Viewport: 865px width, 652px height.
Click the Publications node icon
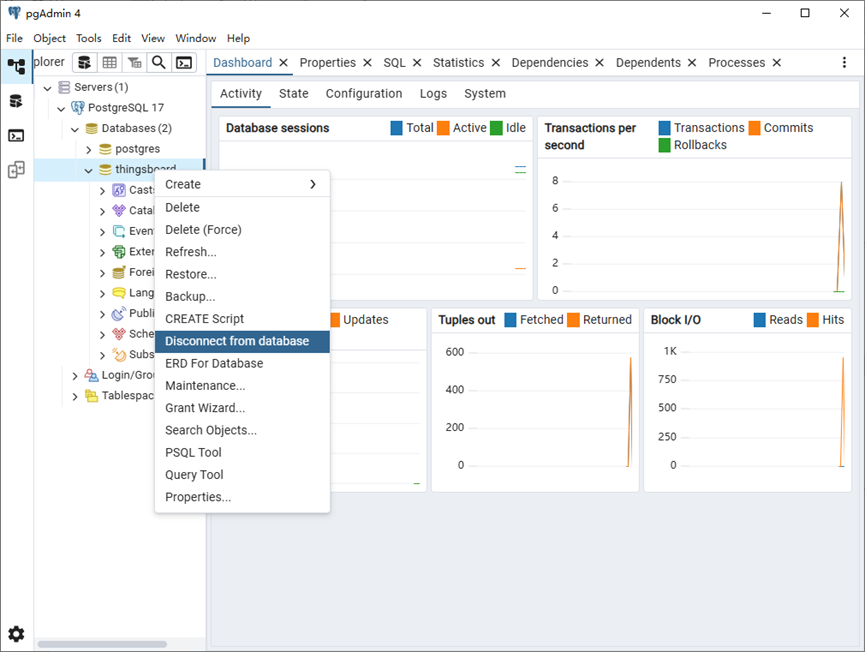(119, 313)
